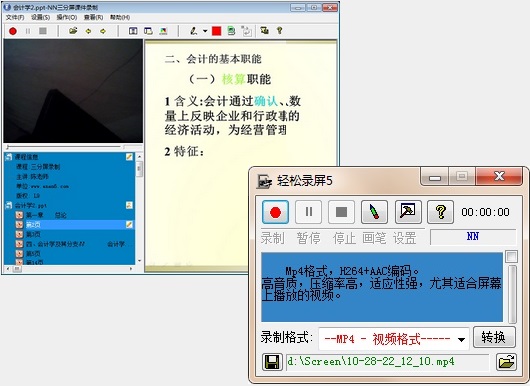Click the output path field d:\Screen\10-28-22_12_10.mp4
The width and height of the screenshot is (530, 386).
(x=387, y=362)
